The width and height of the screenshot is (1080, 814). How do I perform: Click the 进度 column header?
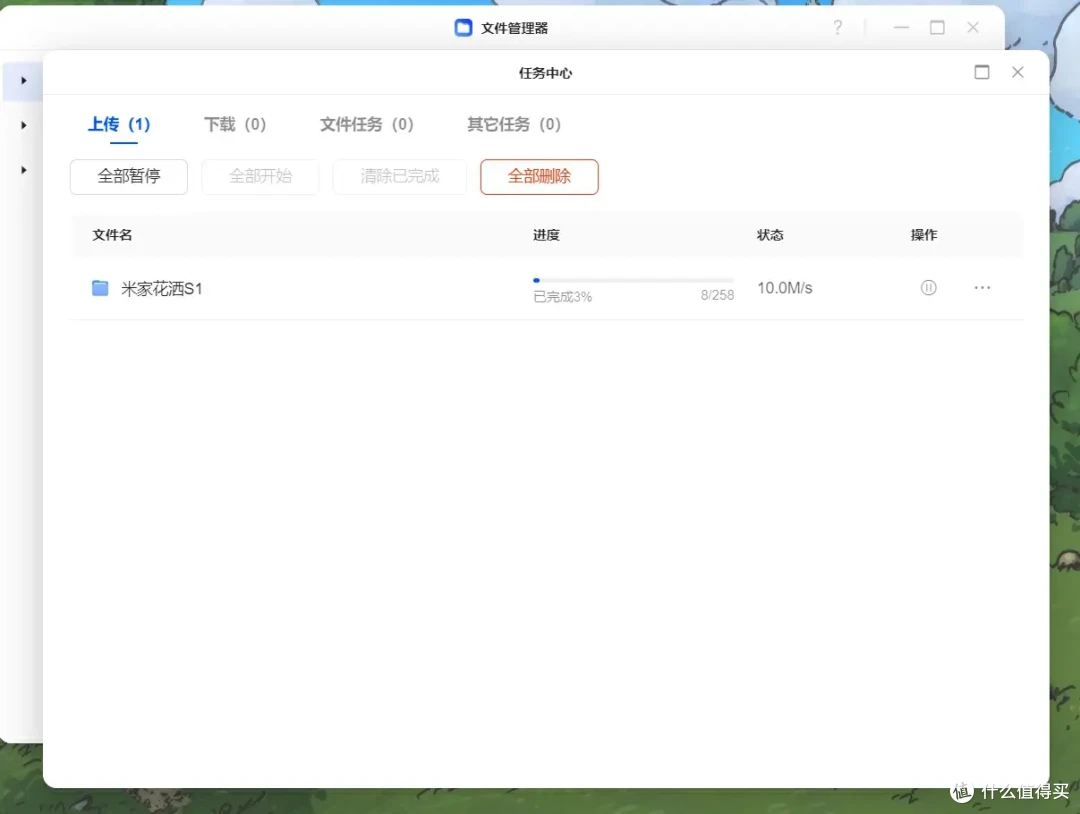(x=546, y=235)
